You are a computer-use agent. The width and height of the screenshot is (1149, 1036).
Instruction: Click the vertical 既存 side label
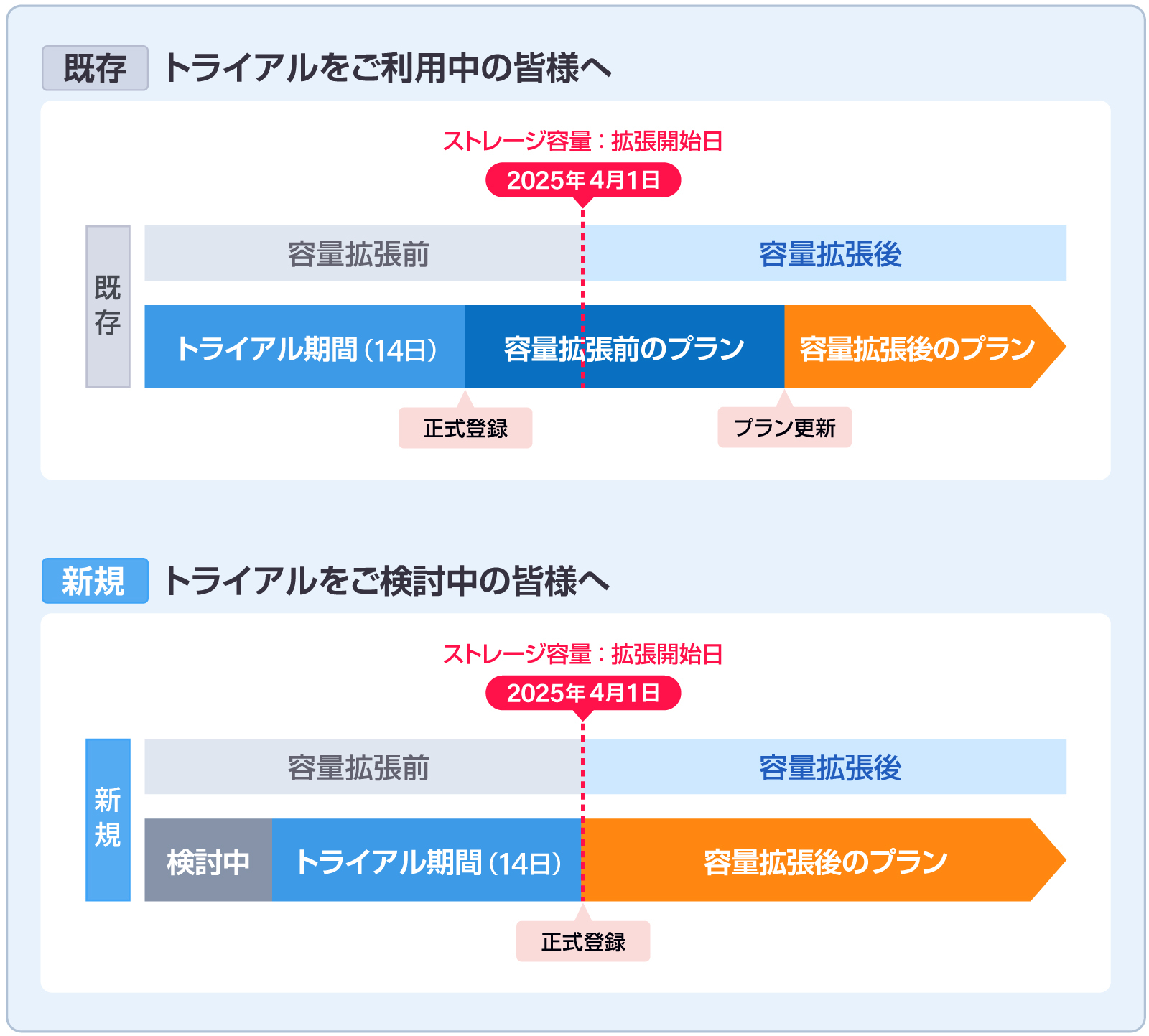(x=108, y=307)
